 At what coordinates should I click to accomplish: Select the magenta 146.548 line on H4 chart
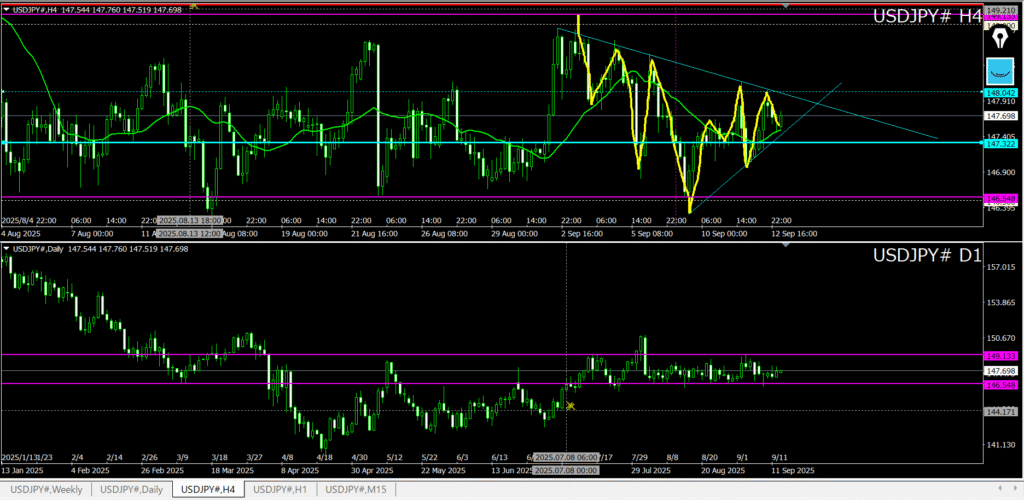[x=490, y=197]
